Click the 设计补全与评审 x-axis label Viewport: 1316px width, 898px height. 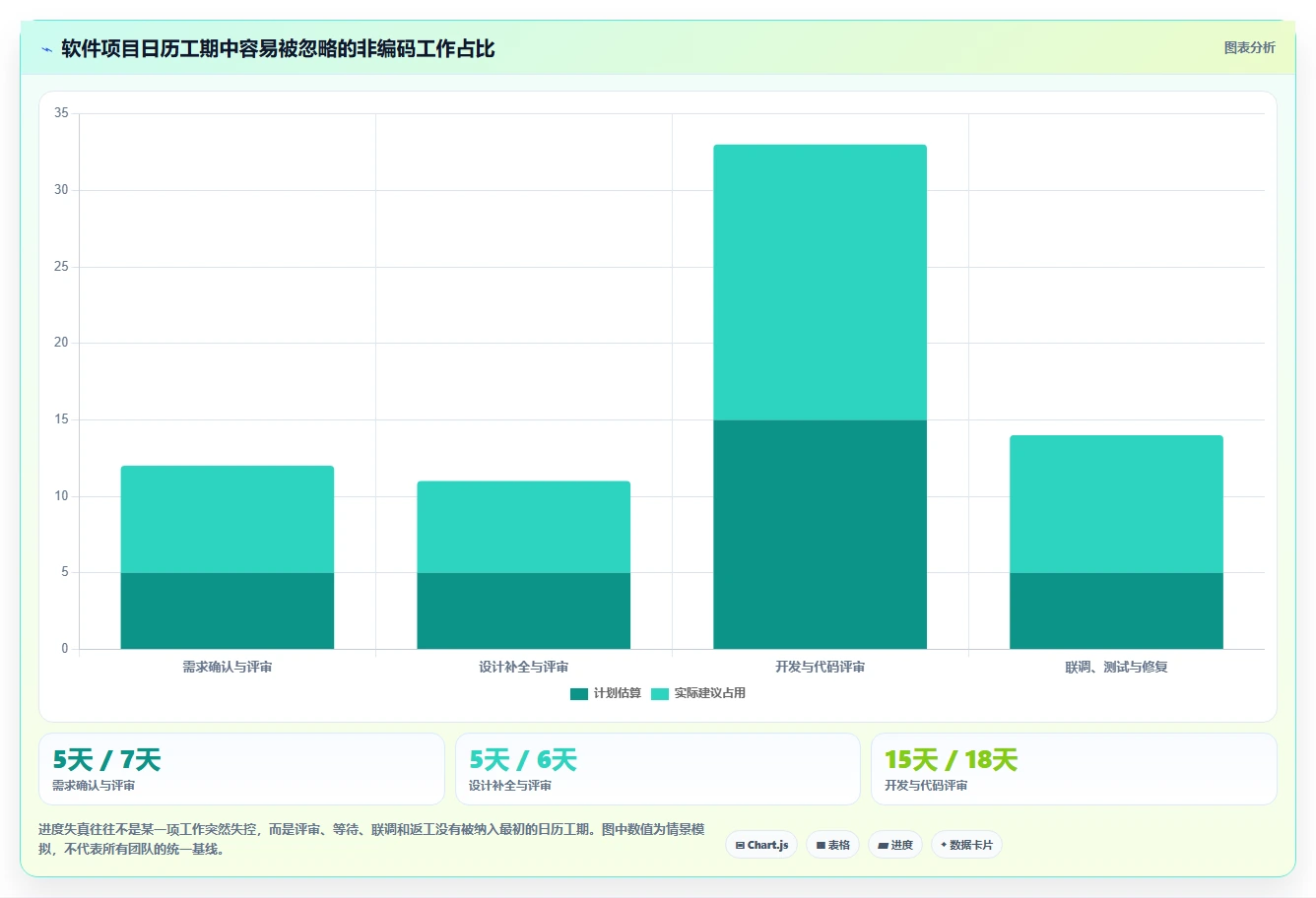click(x=524, y=668)
